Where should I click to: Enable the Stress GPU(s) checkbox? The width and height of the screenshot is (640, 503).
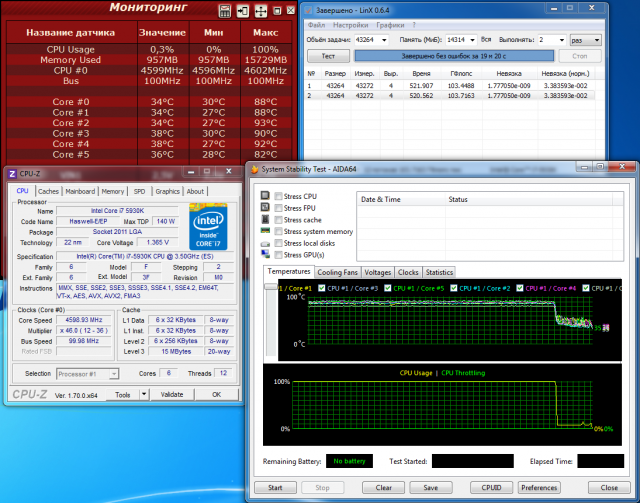pos(278,255)
